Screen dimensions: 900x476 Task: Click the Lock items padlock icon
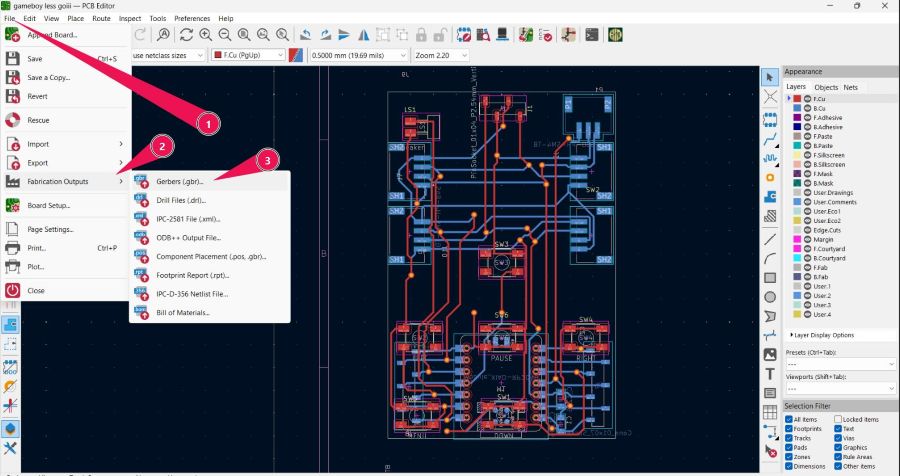pos(421,35)
